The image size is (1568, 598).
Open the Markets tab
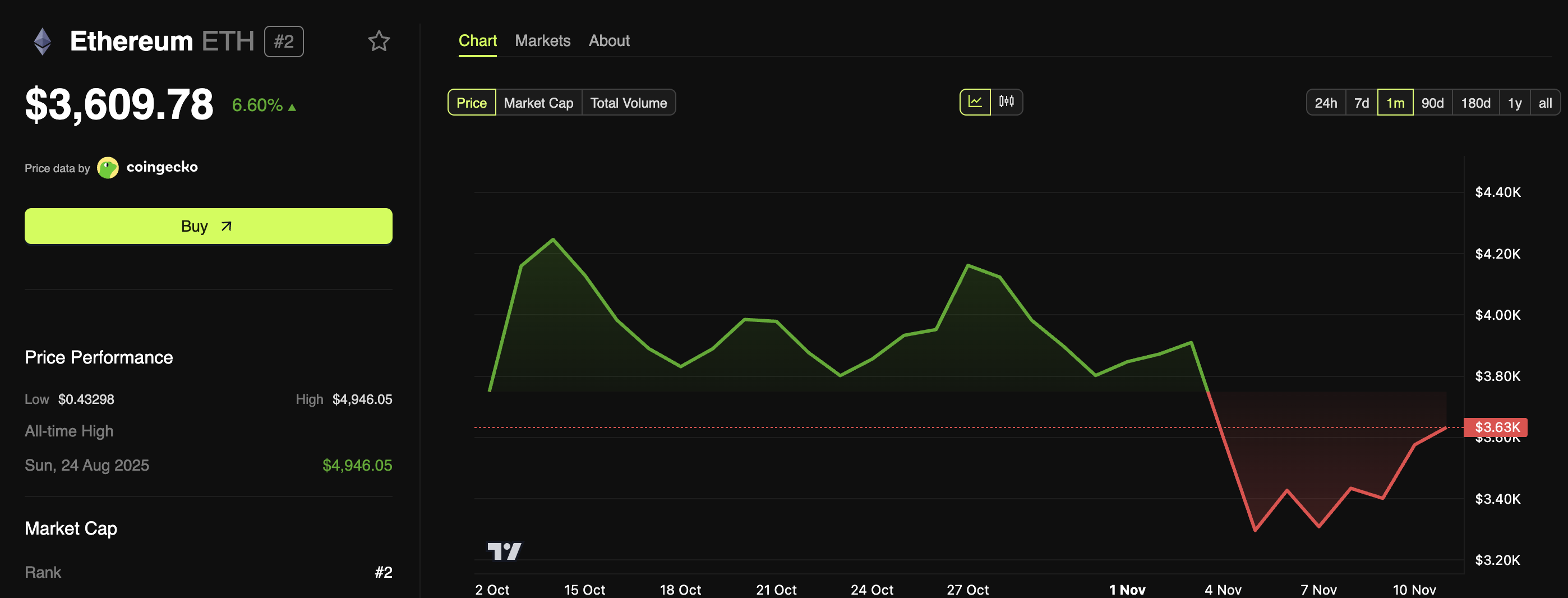(x=542, y=41)
